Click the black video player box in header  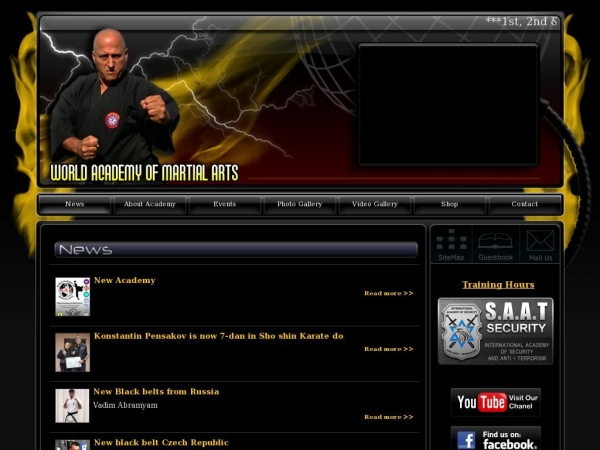click(448, 104)
